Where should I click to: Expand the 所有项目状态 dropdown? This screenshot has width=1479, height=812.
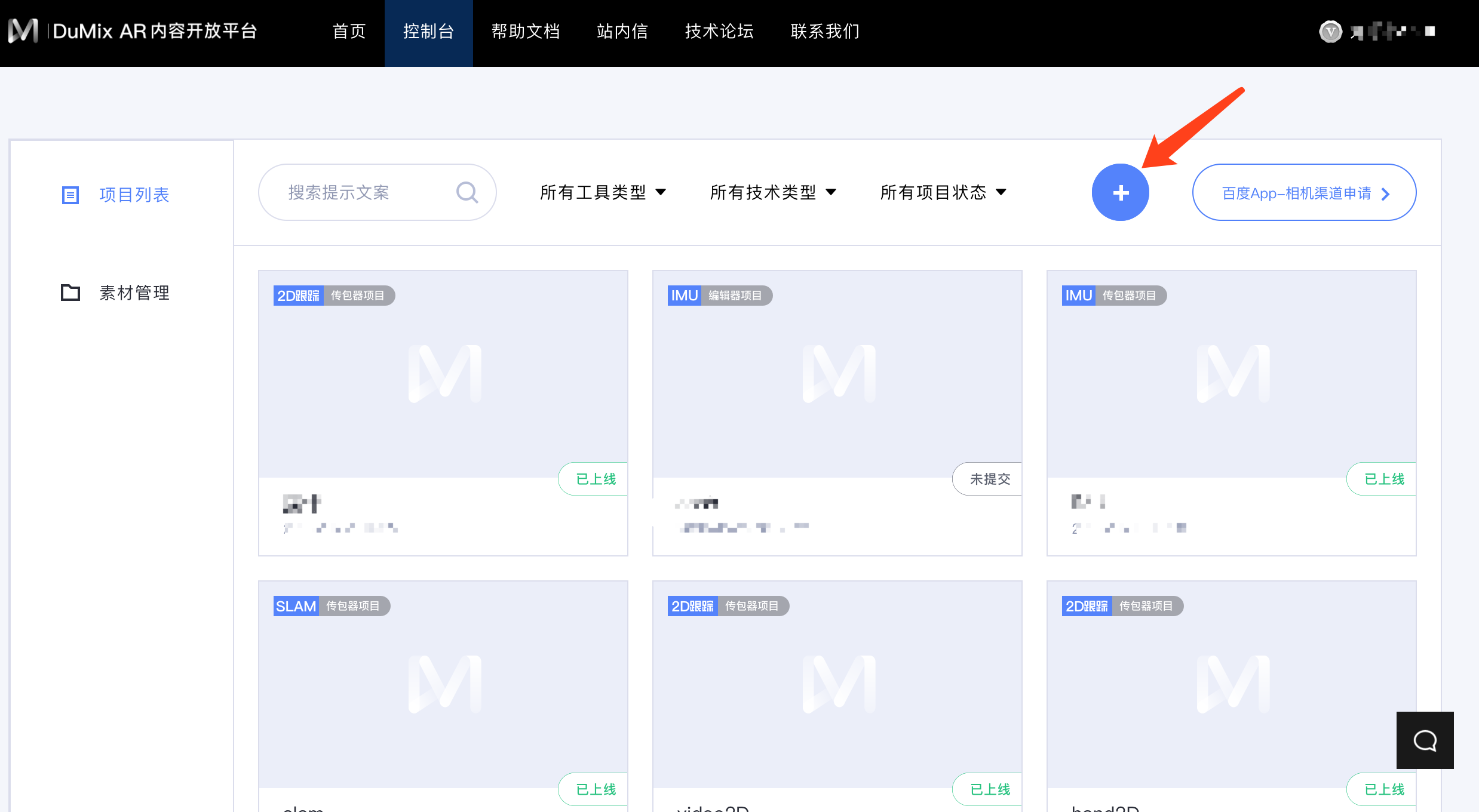(943, 192)
